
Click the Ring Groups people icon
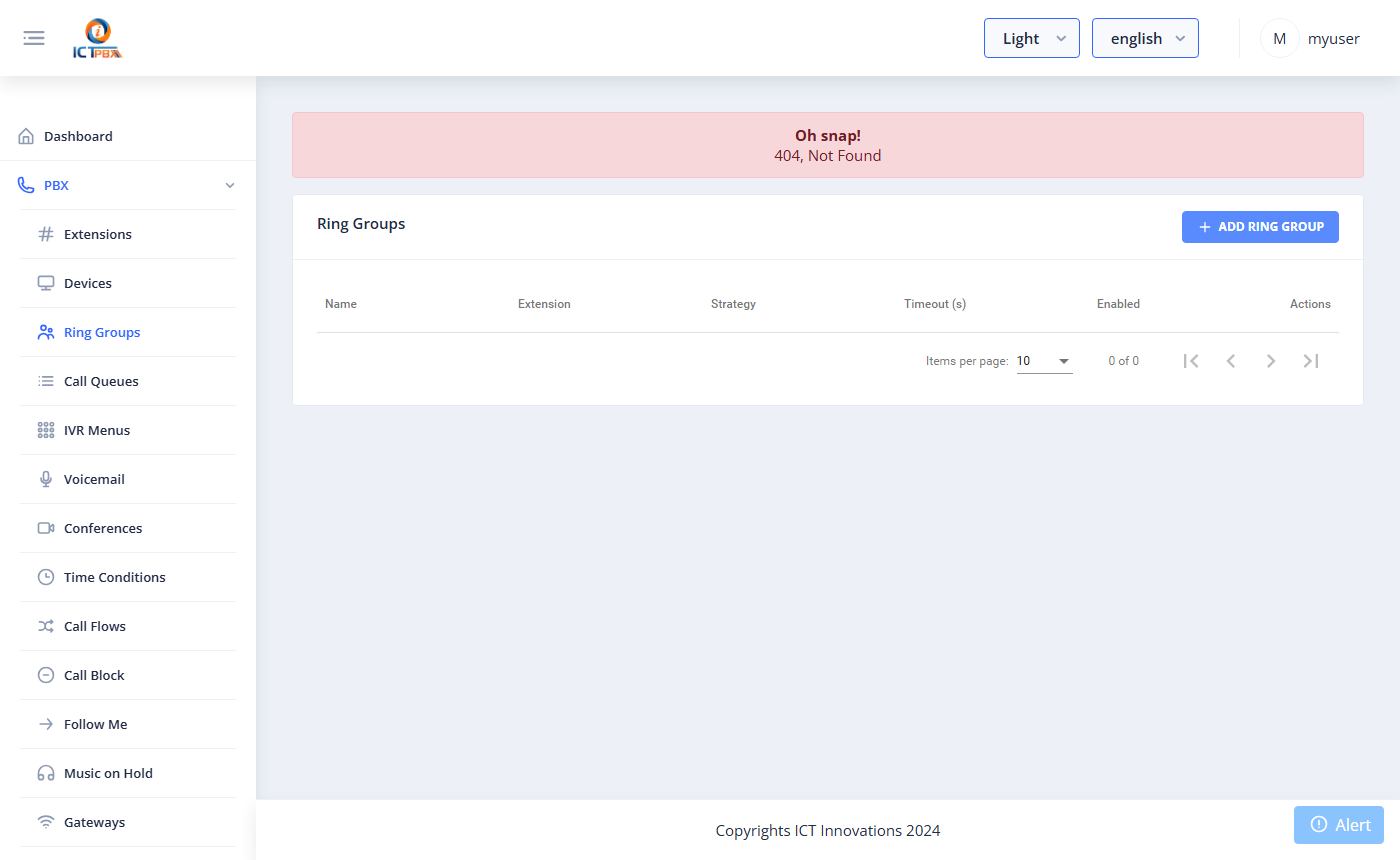point(46,332)
